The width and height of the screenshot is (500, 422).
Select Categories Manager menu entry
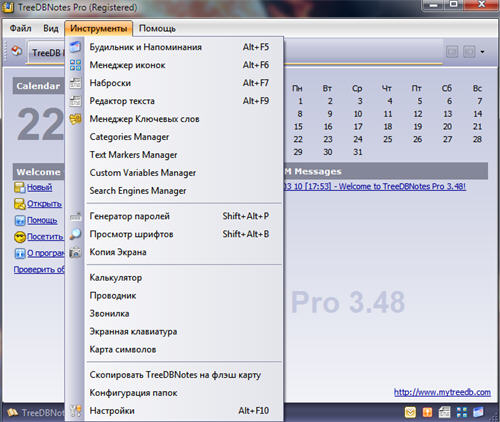183,137
